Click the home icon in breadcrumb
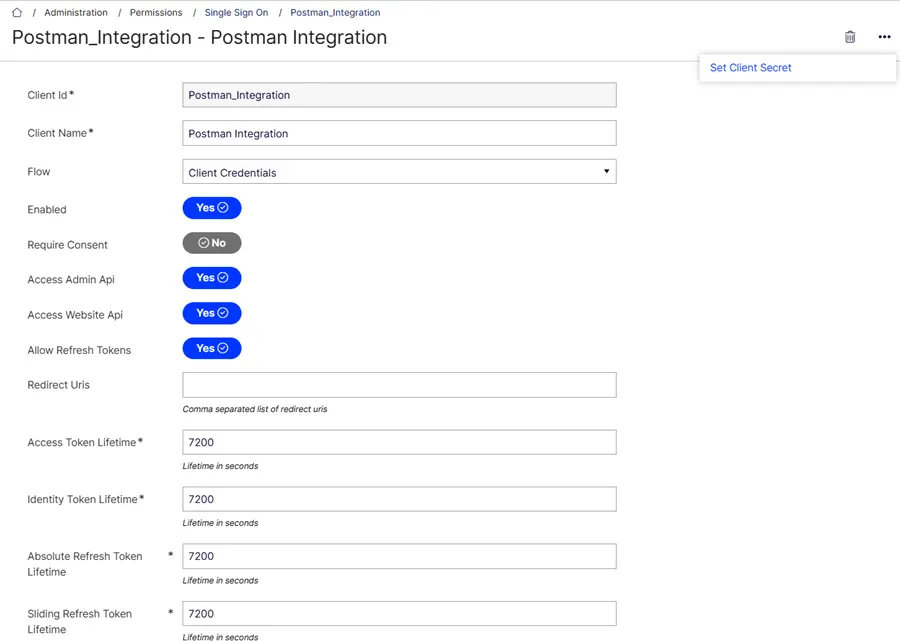 point(17,13)
